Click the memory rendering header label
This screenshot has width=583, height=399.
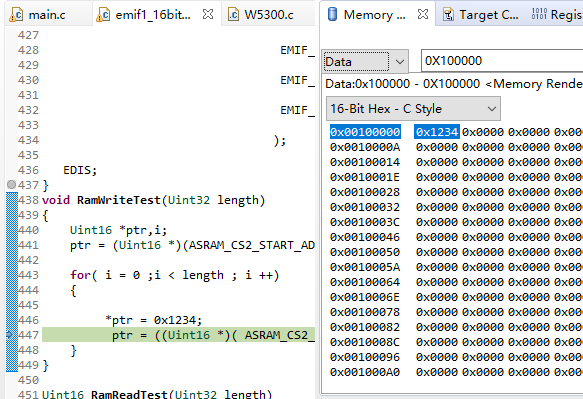tap(454, 84)
